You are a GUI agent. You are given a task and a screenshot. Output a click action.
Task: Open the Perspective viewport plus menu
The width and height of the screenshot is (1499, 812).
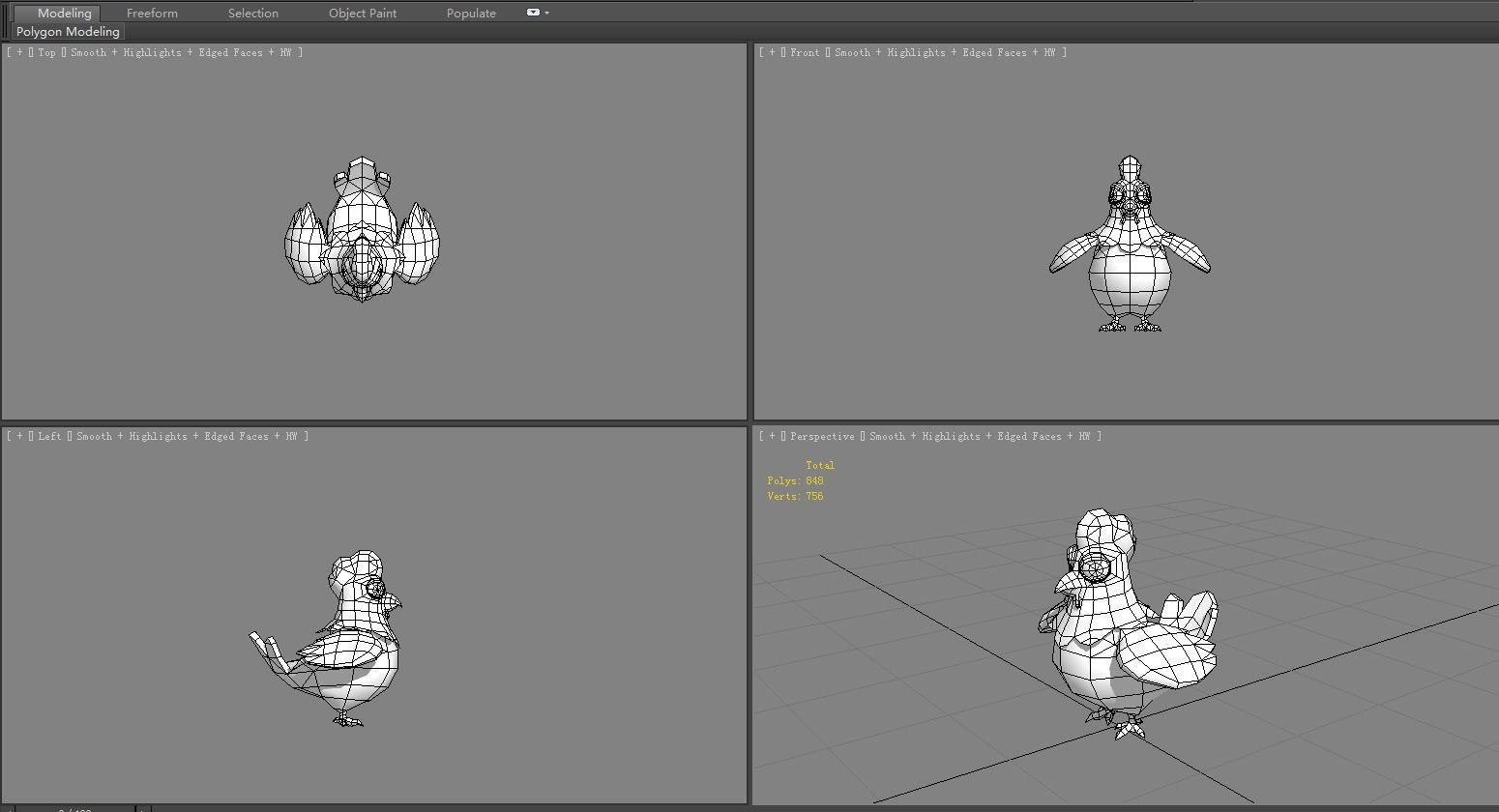(x=772, y=436)
